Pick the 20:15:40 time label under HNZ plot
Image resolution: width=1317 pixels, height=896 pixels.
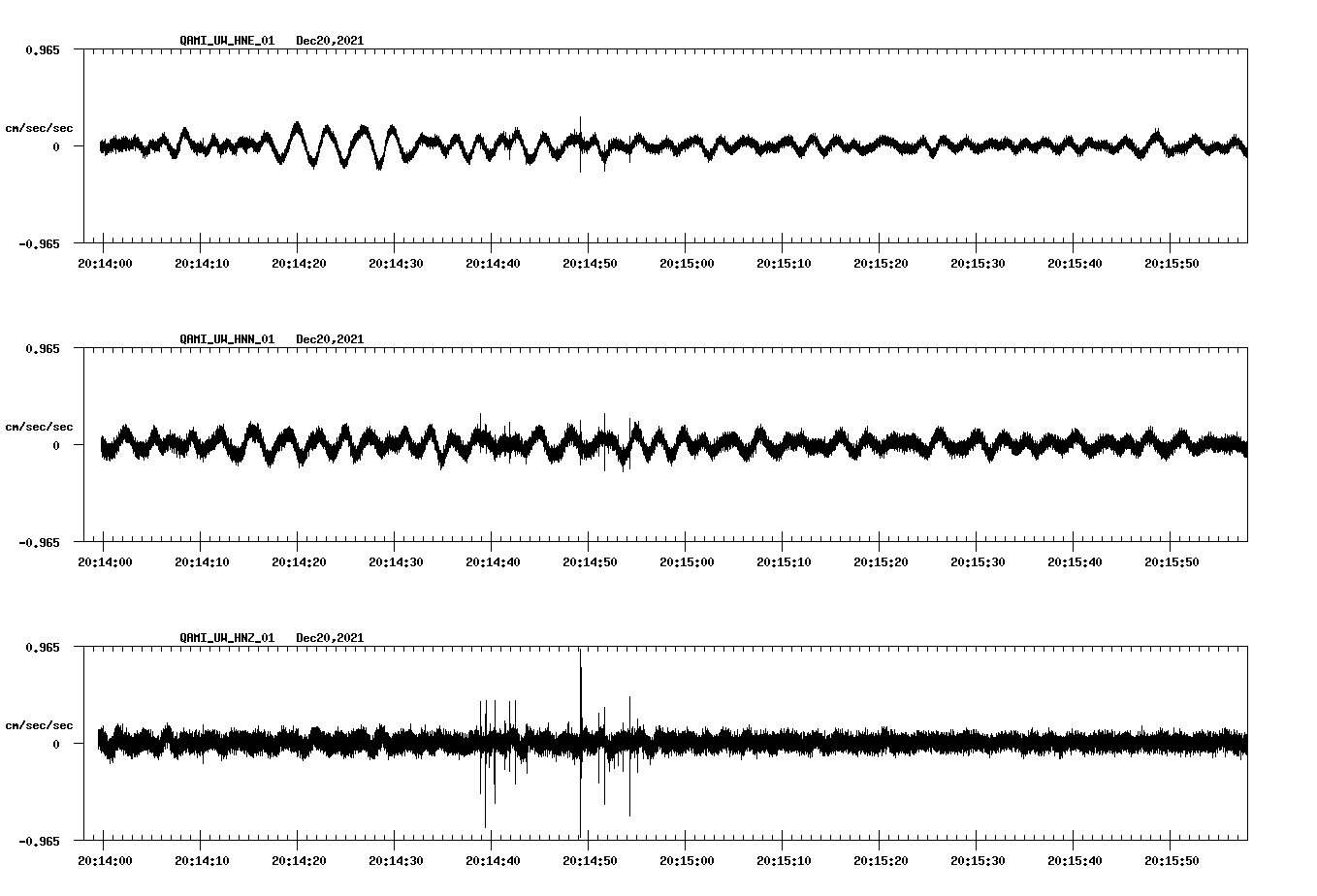tap(1075, 861)
